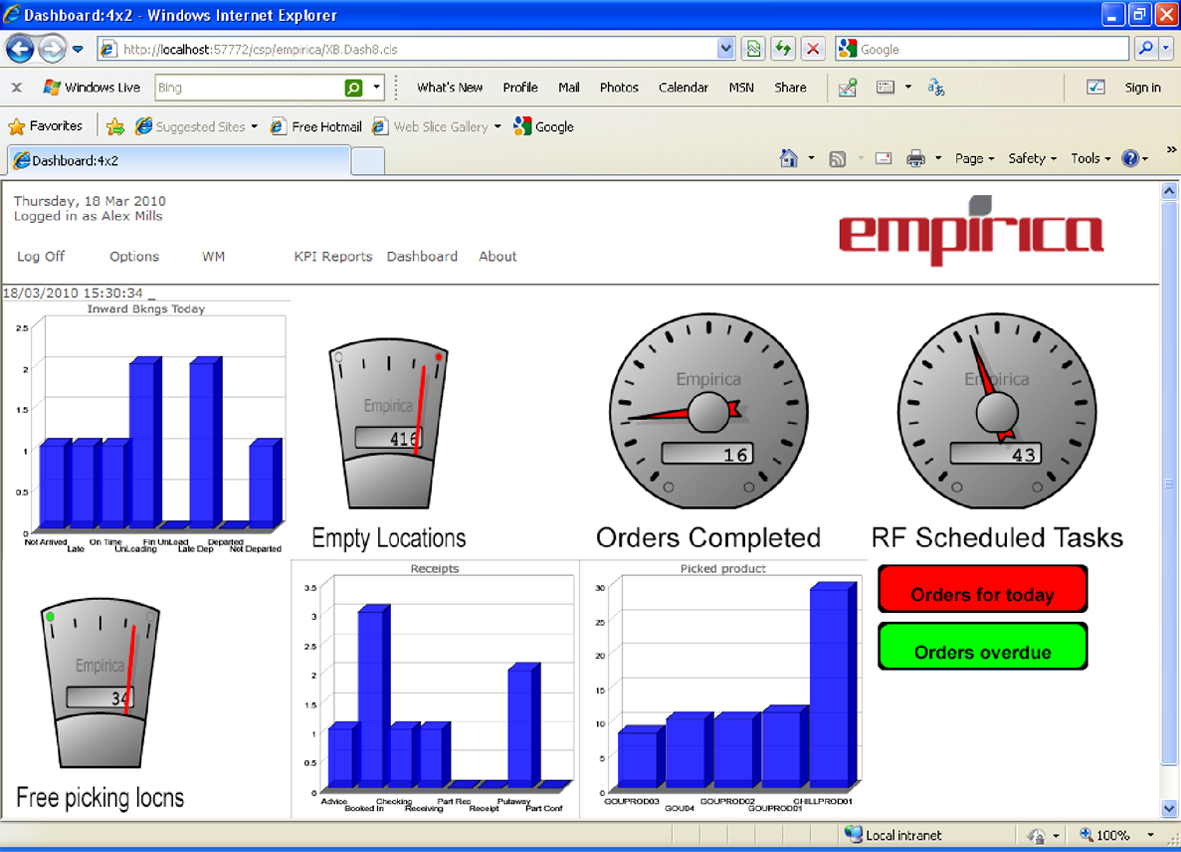Click the green Orders overdue button
Viewport: 1181px width, 852px height.
[982, 652]
